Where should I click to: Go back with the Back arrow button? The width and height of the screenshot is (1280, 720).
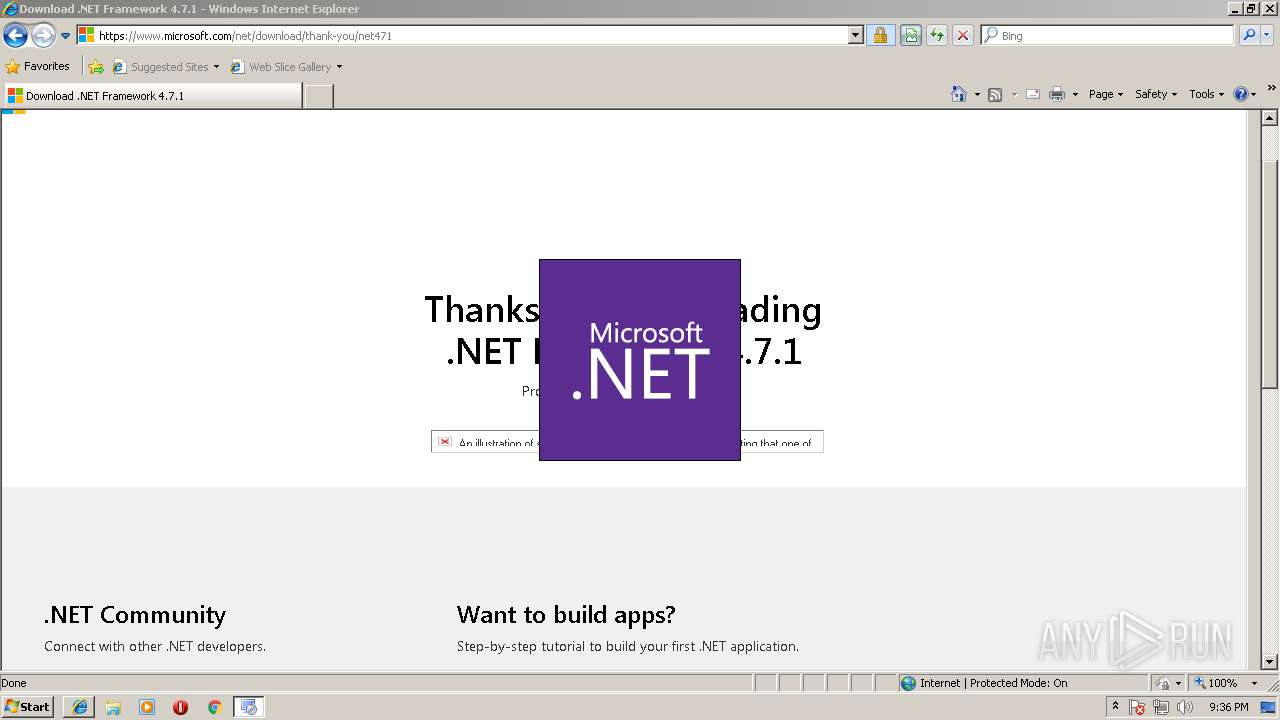pyautogui.click(x=15, y=36)
